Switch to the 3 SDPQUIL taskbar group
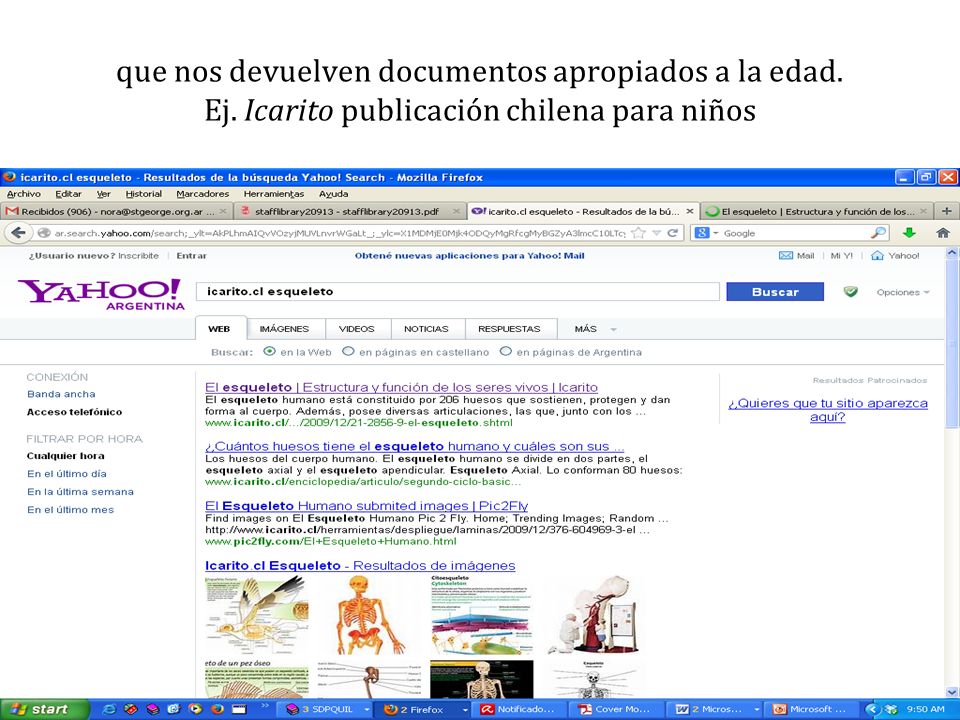The width and height of the screenshot is (960, 720). coord(328,709)
